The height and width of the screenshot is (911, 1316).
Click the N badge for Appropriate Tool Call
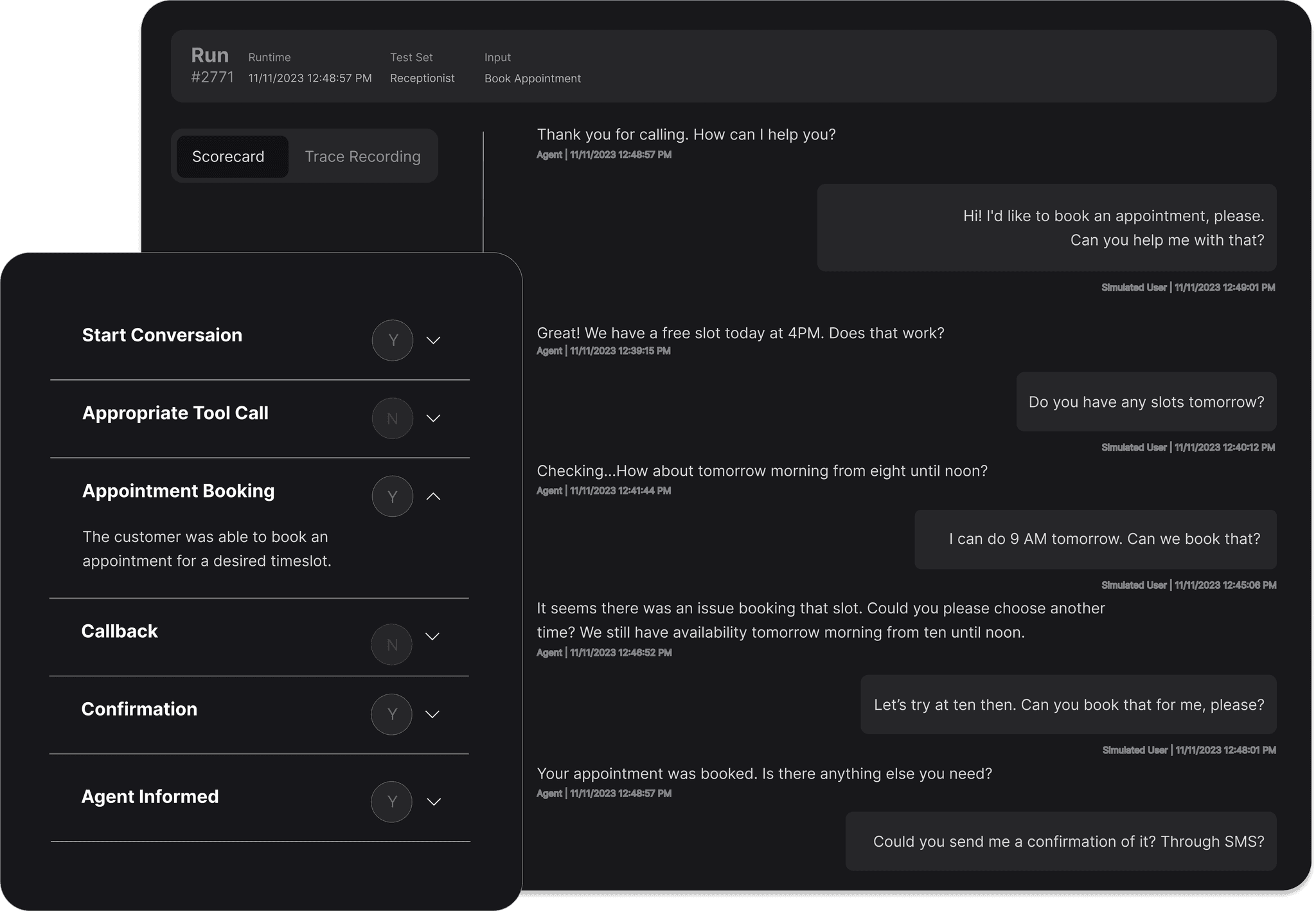[x=392, y=419]
